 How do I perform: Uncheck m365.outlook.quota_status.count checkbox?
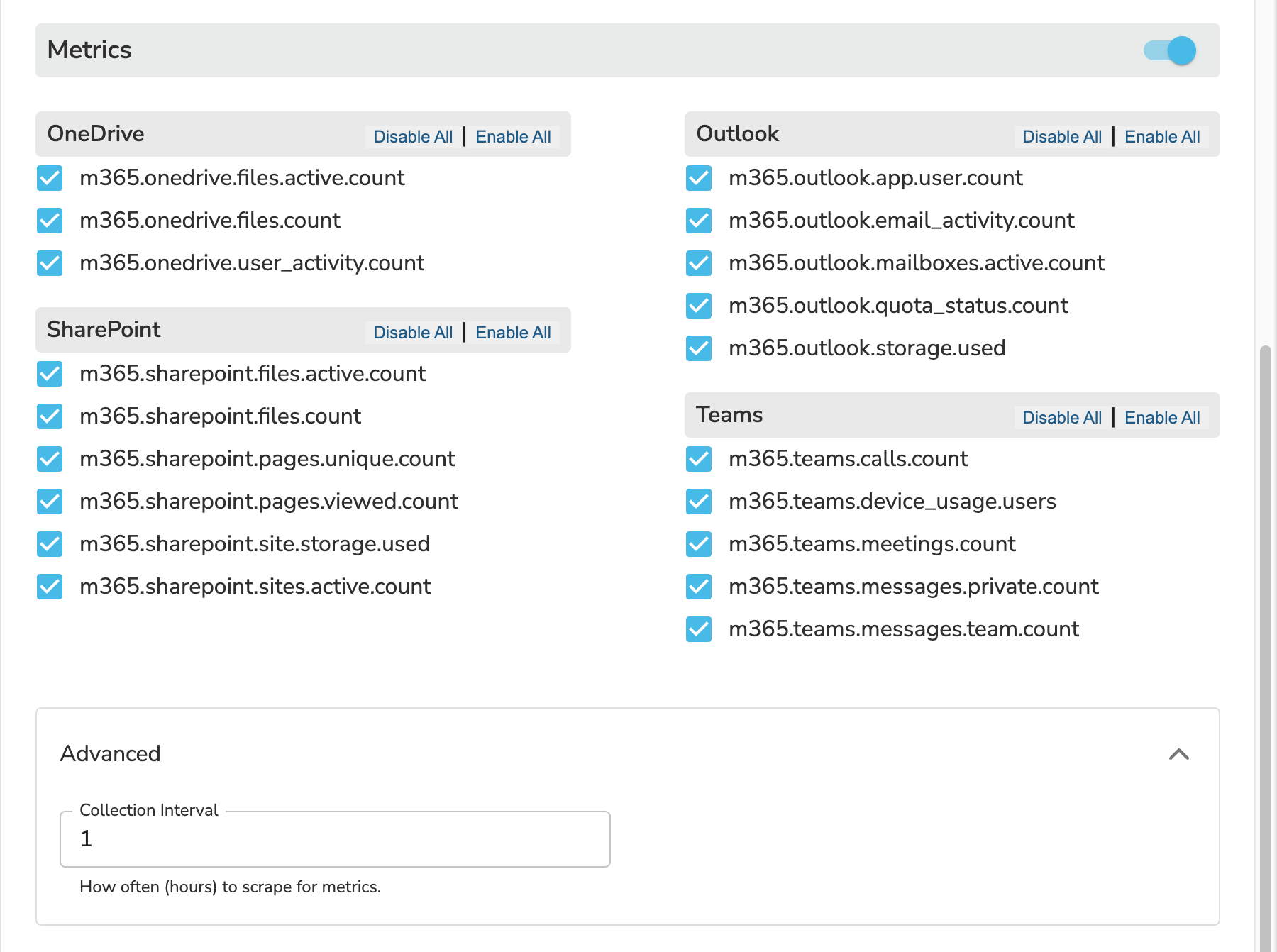[699, 306]
